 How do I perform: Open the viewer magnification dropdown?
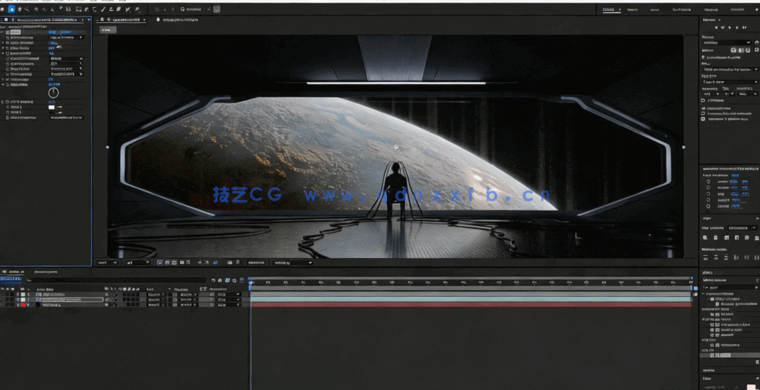tap(107, 263)
